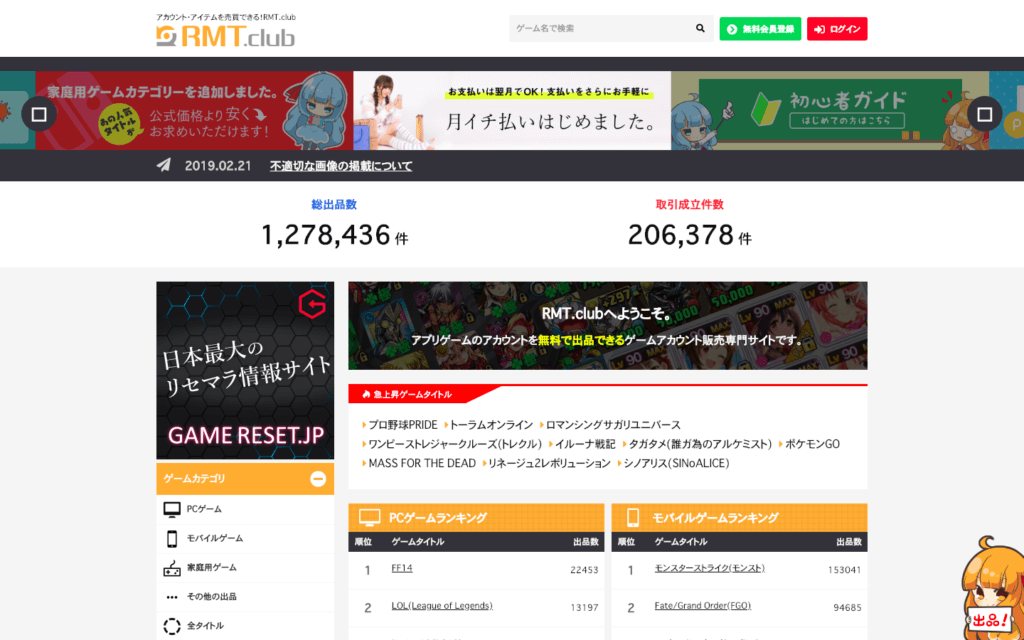Image resolution: width=1024 pixels, height=640 pixels.
Task: Open FF14 in PC game ranking
Action: (402, 568)
